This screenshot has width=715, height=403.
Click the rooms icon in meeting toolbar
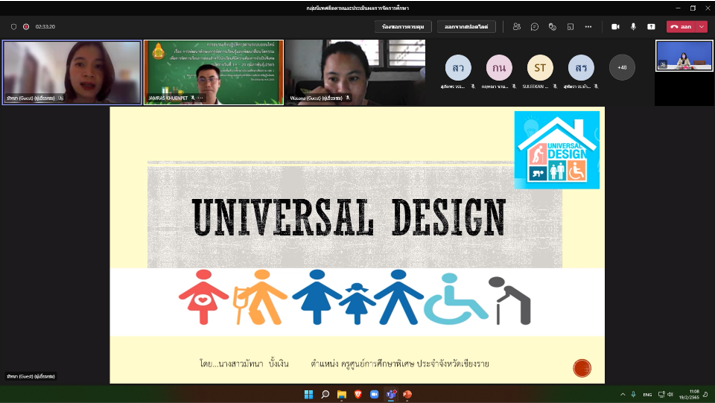click(x=570, y=27)
